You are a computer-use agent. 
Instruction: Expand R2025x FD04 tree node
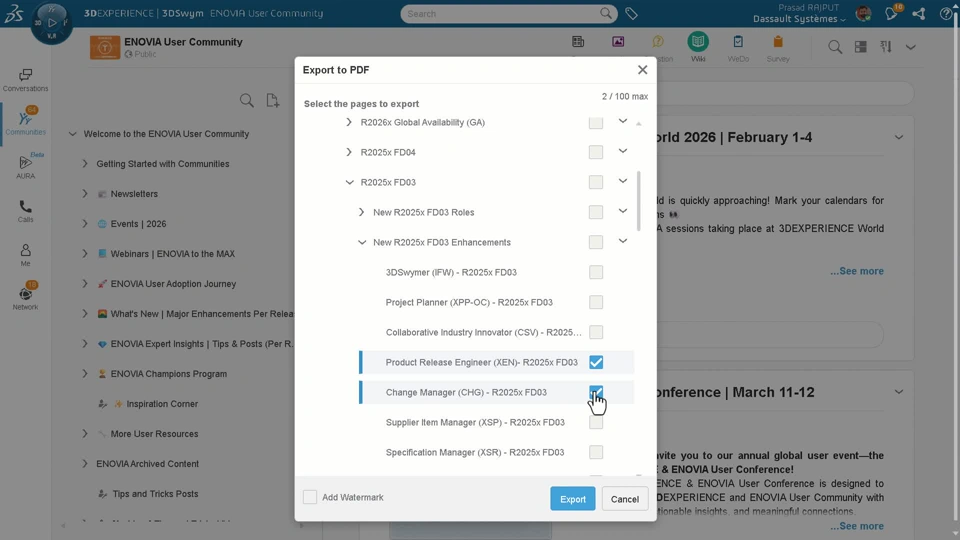click(349, 152)
